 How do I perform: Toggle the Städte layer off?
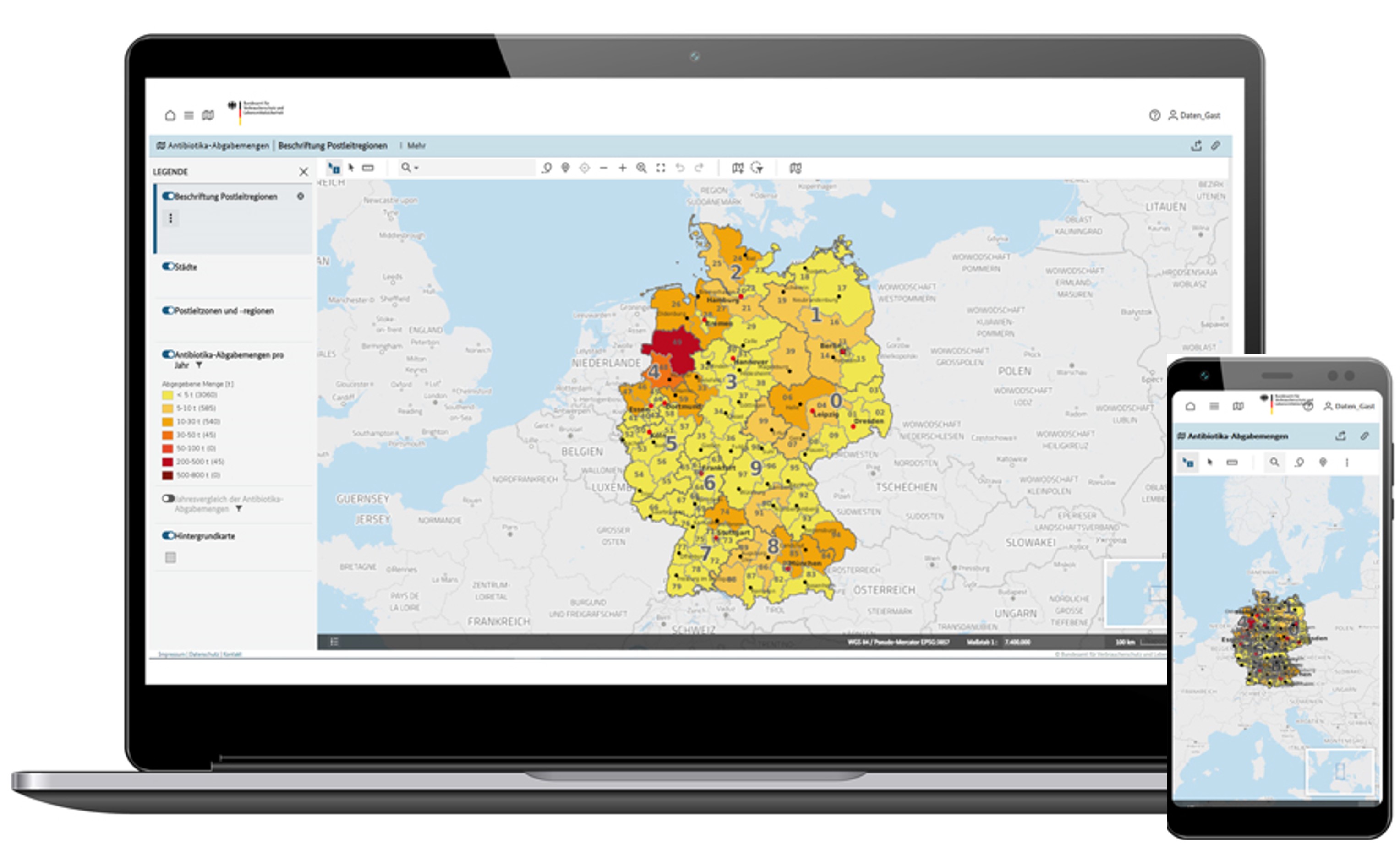pos(168,267)
